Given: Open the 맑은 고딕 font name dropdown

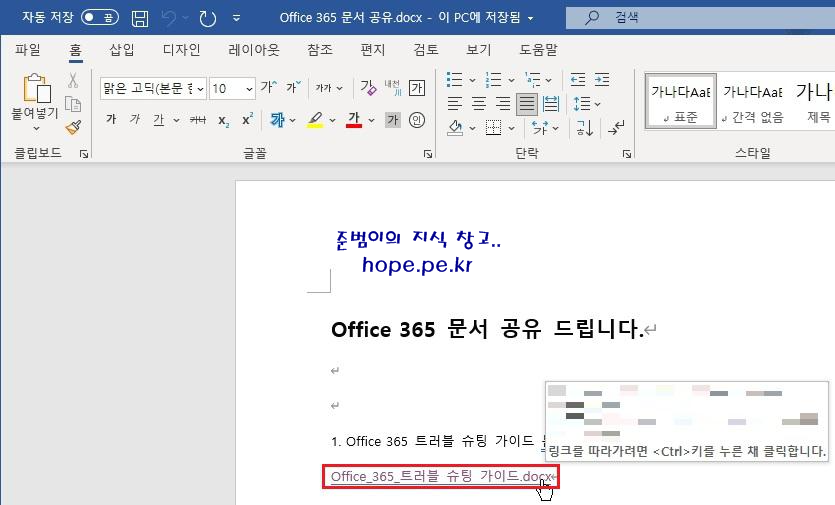Looking at the screenshot, I should coord(200,89).
